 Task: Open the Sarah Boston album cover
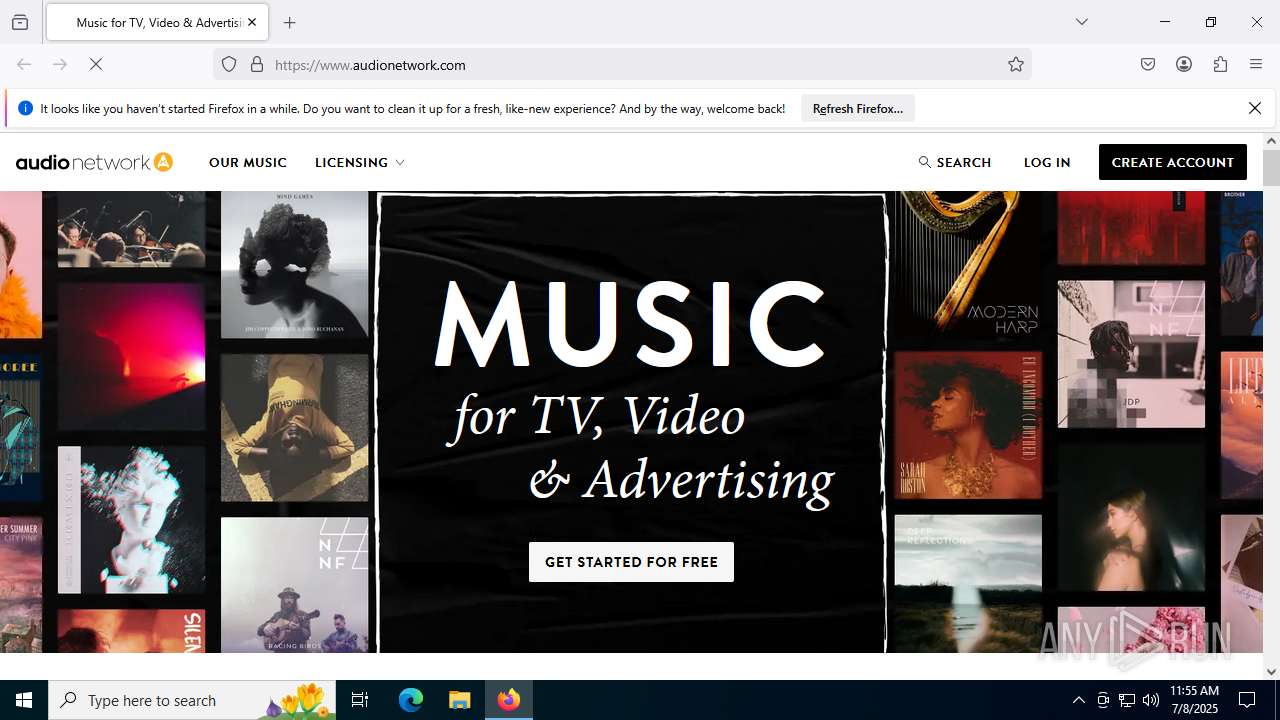pos(967,425)
